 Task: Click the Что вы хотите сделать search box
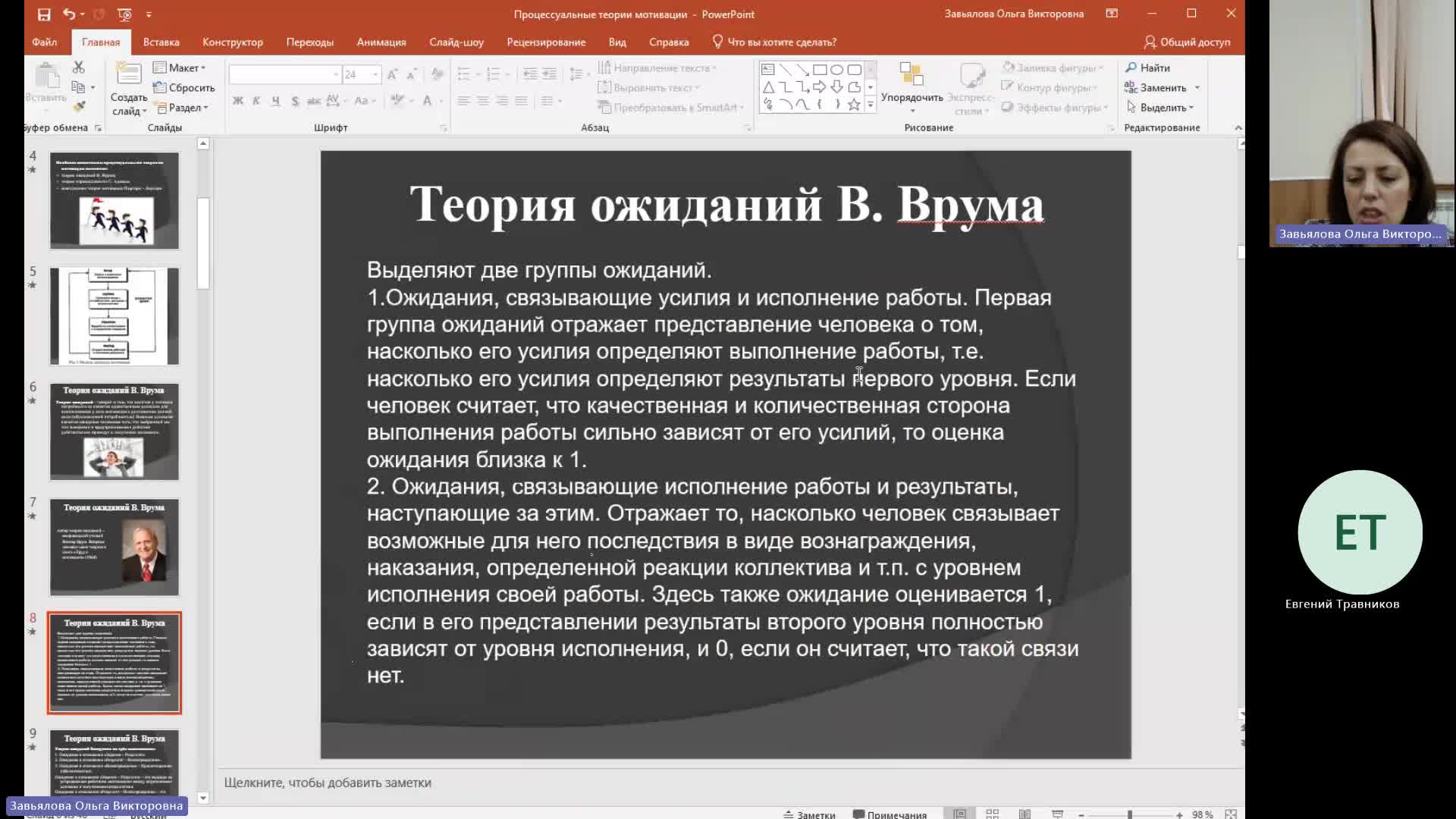[774, 42]
